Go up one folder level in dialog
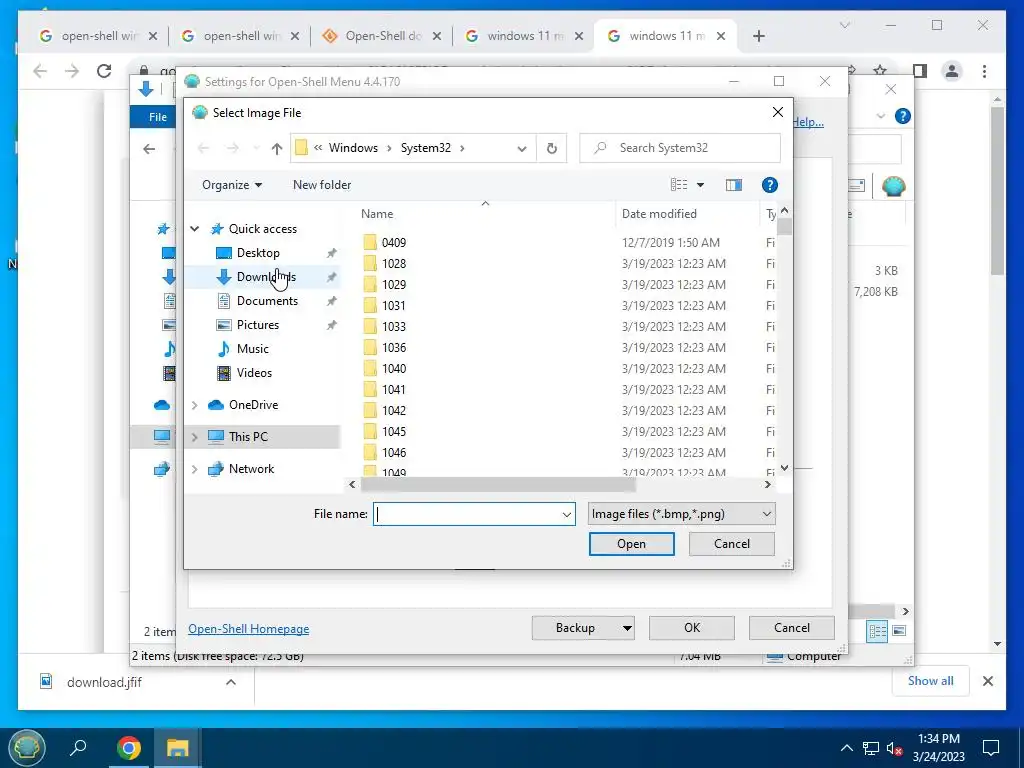 click(277, 148)
